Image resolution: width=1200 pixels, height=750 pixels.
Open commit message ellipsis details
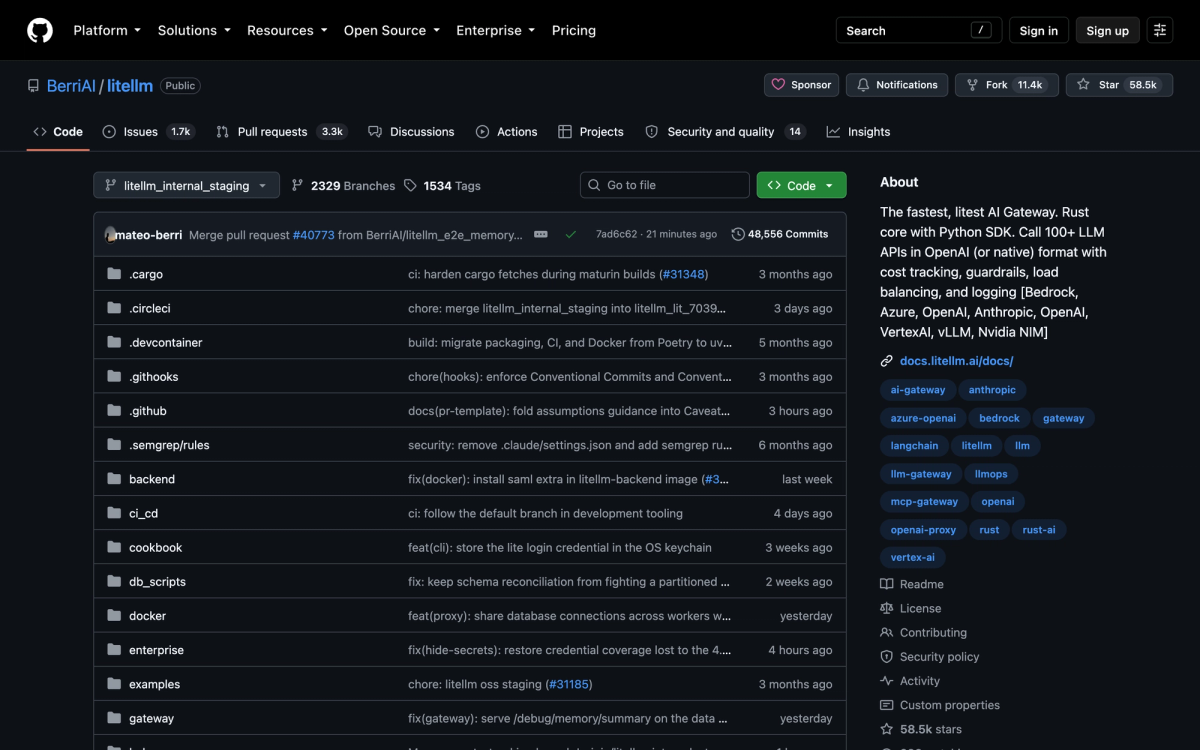(x=541, y=234)
